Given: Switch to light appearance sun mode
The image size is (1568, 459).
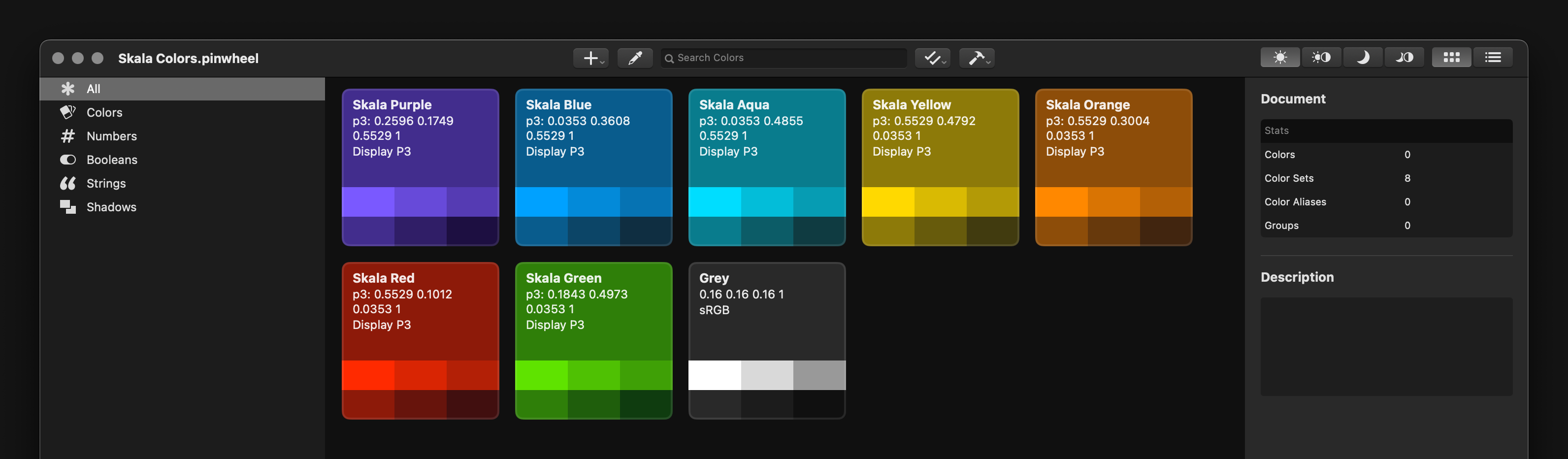Looking at the screenshot, I should 1280,57.
